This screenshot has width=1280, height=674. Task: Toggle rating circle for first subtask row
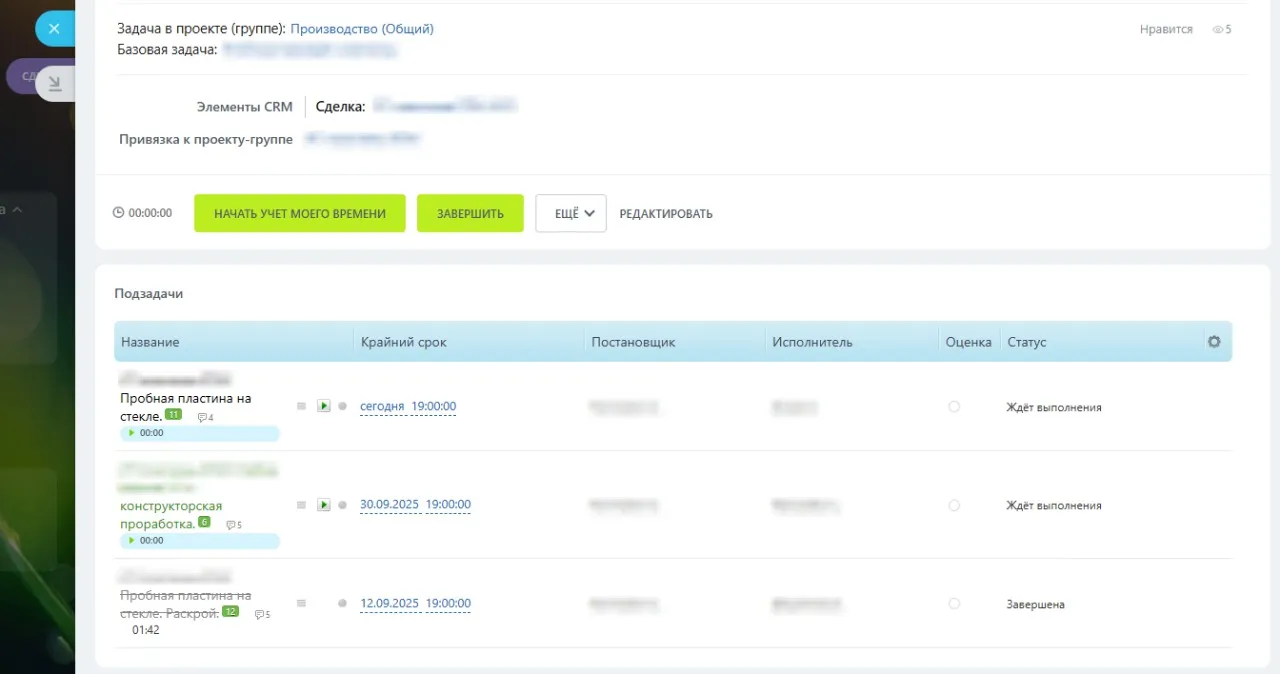point(954,407)
